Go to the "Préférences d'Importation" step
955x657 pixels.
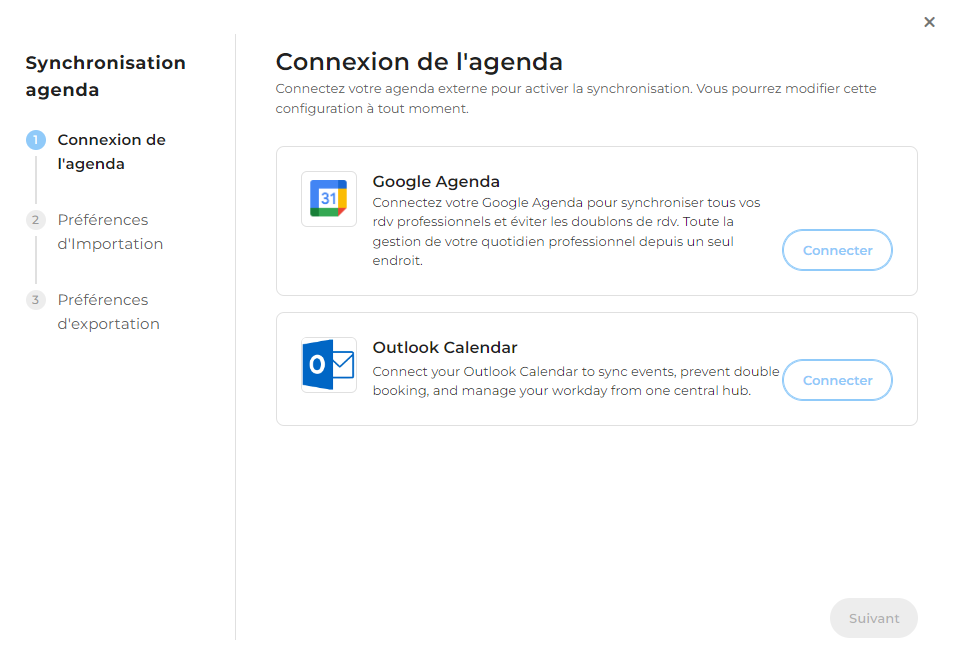pyautogui.click(x=110, y=231)
